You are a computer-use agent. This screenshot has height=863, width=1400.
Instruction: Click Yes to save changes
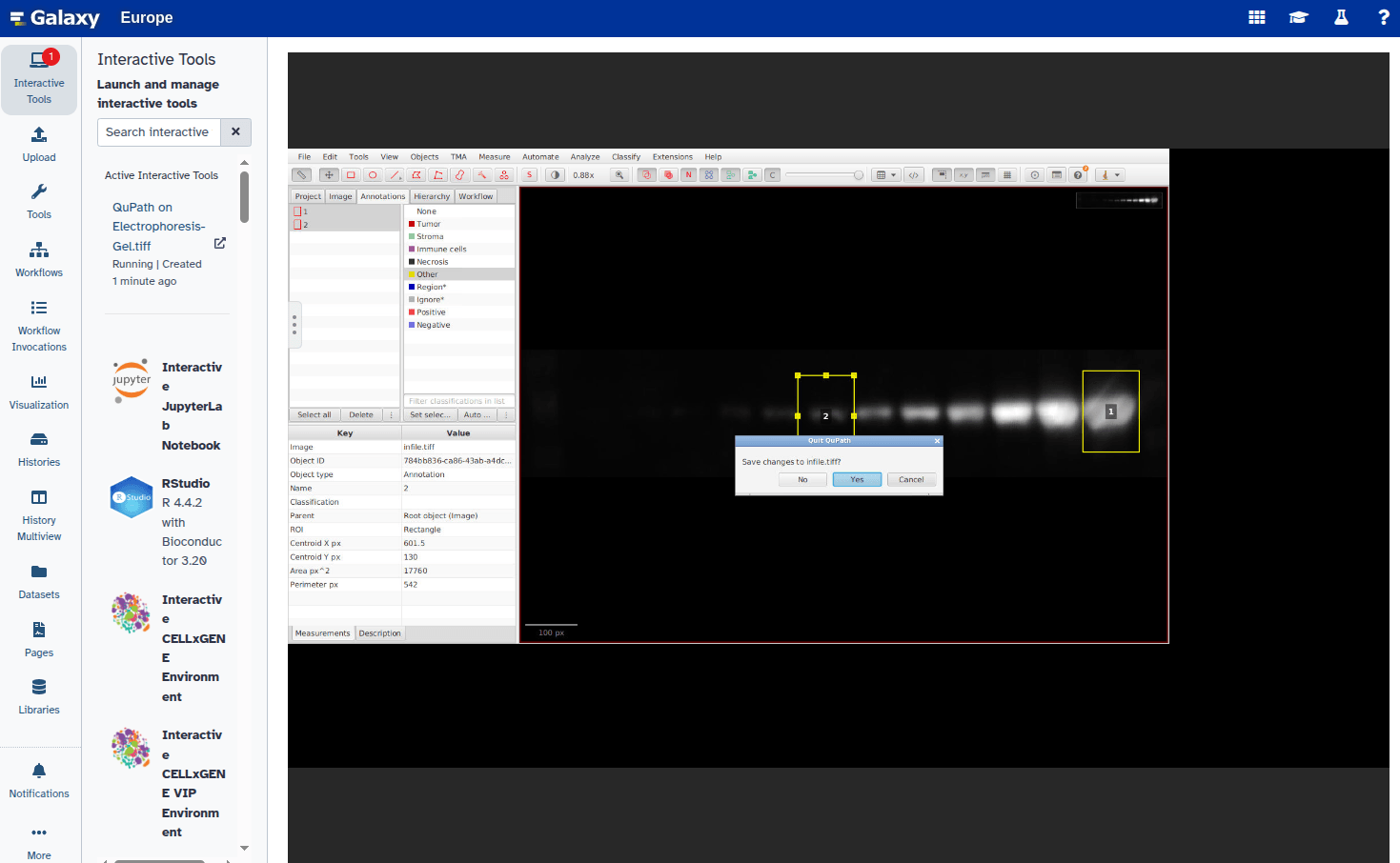pos(857,479)
